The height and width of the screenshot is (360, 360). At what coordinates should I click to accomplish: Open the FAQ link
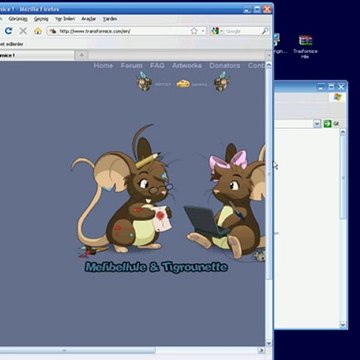pyautogui.click(x=157, y=66)
